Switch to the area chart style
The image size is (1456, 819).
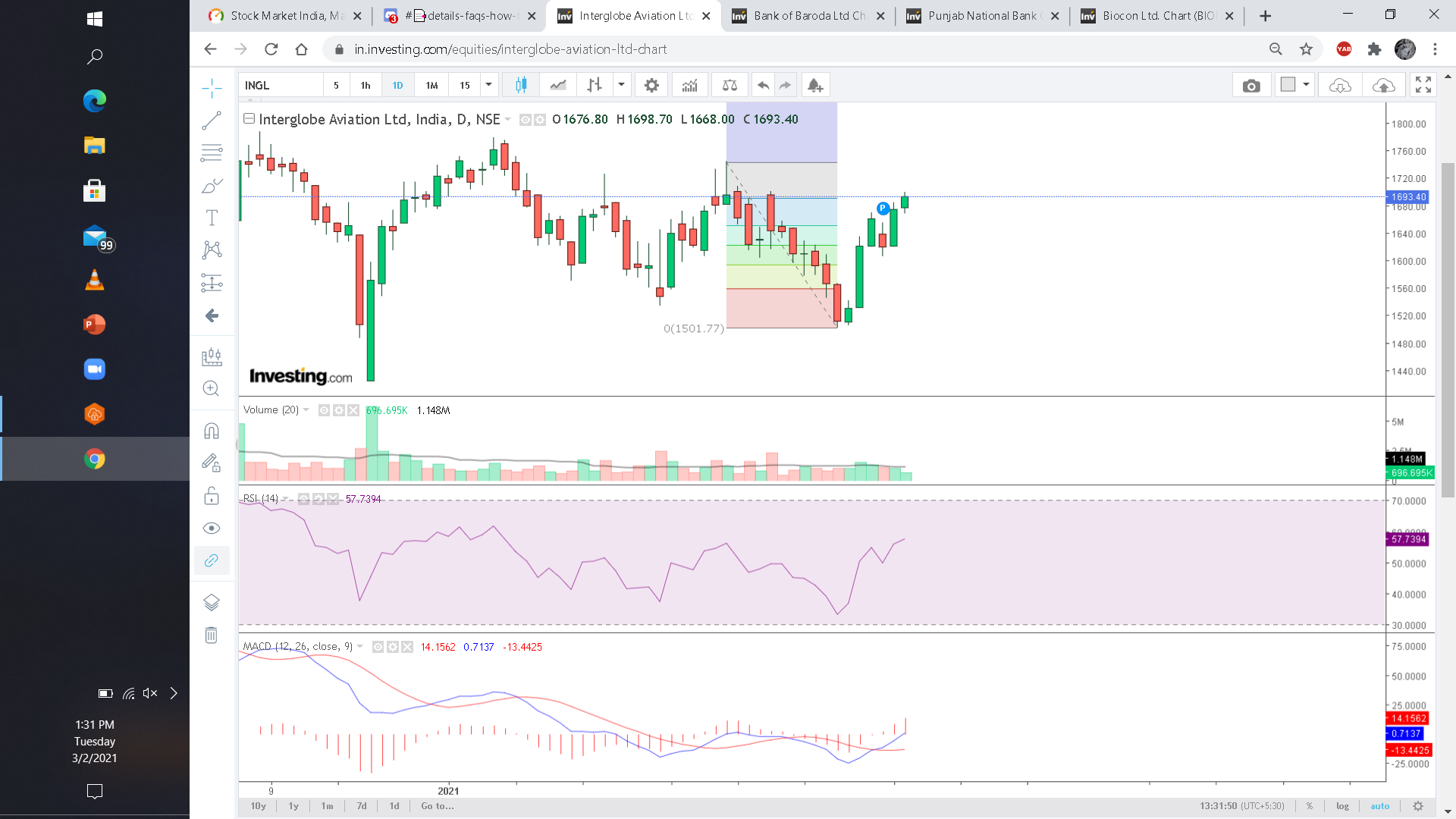click(558, 85)
